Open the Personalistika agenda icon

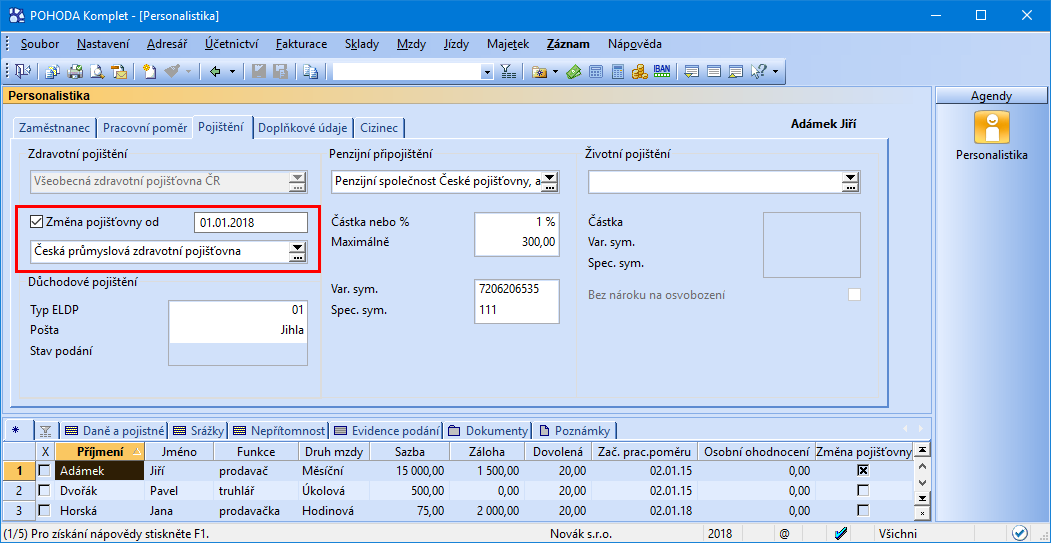click(991, 128)
